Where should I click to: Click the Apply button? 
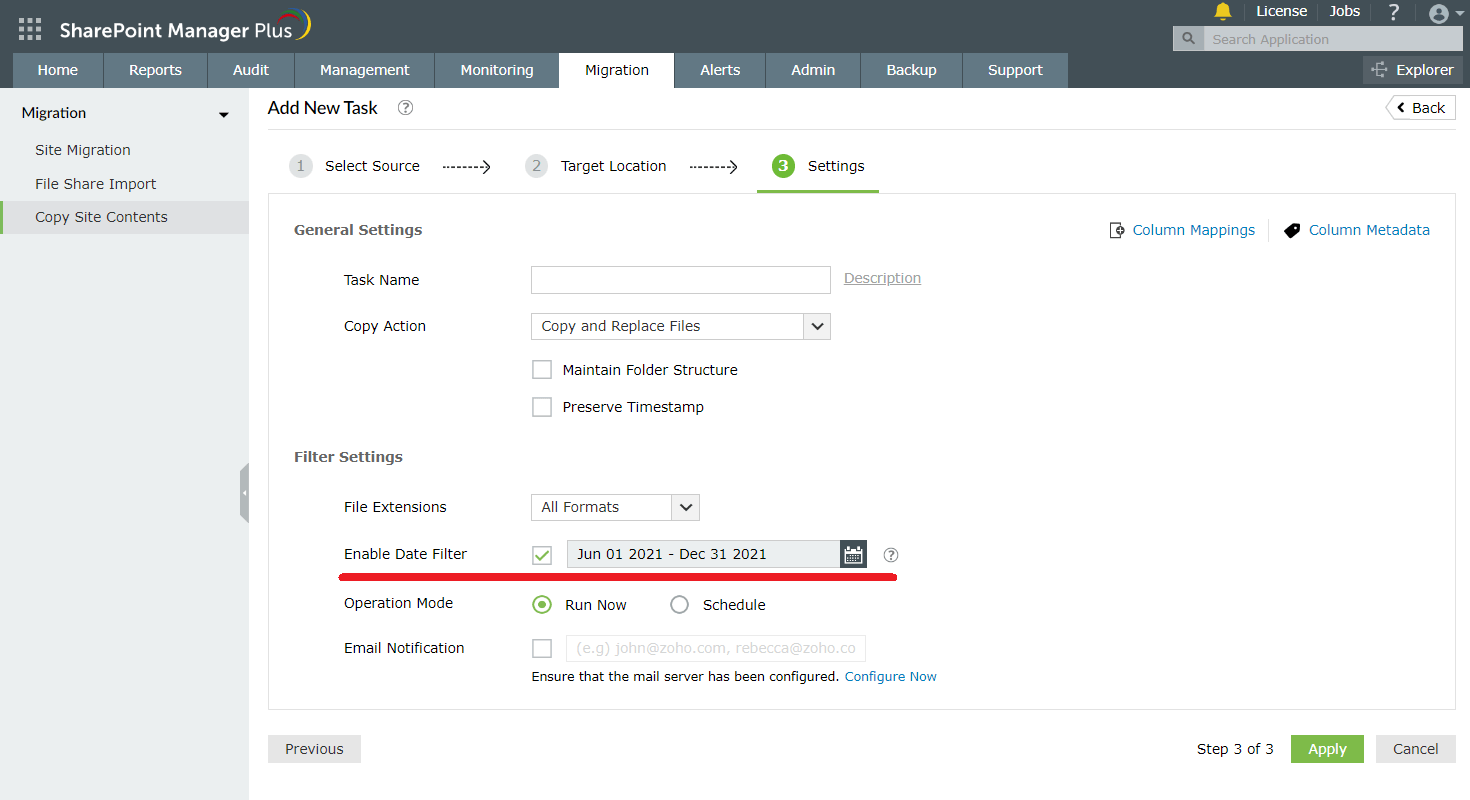1327,749
